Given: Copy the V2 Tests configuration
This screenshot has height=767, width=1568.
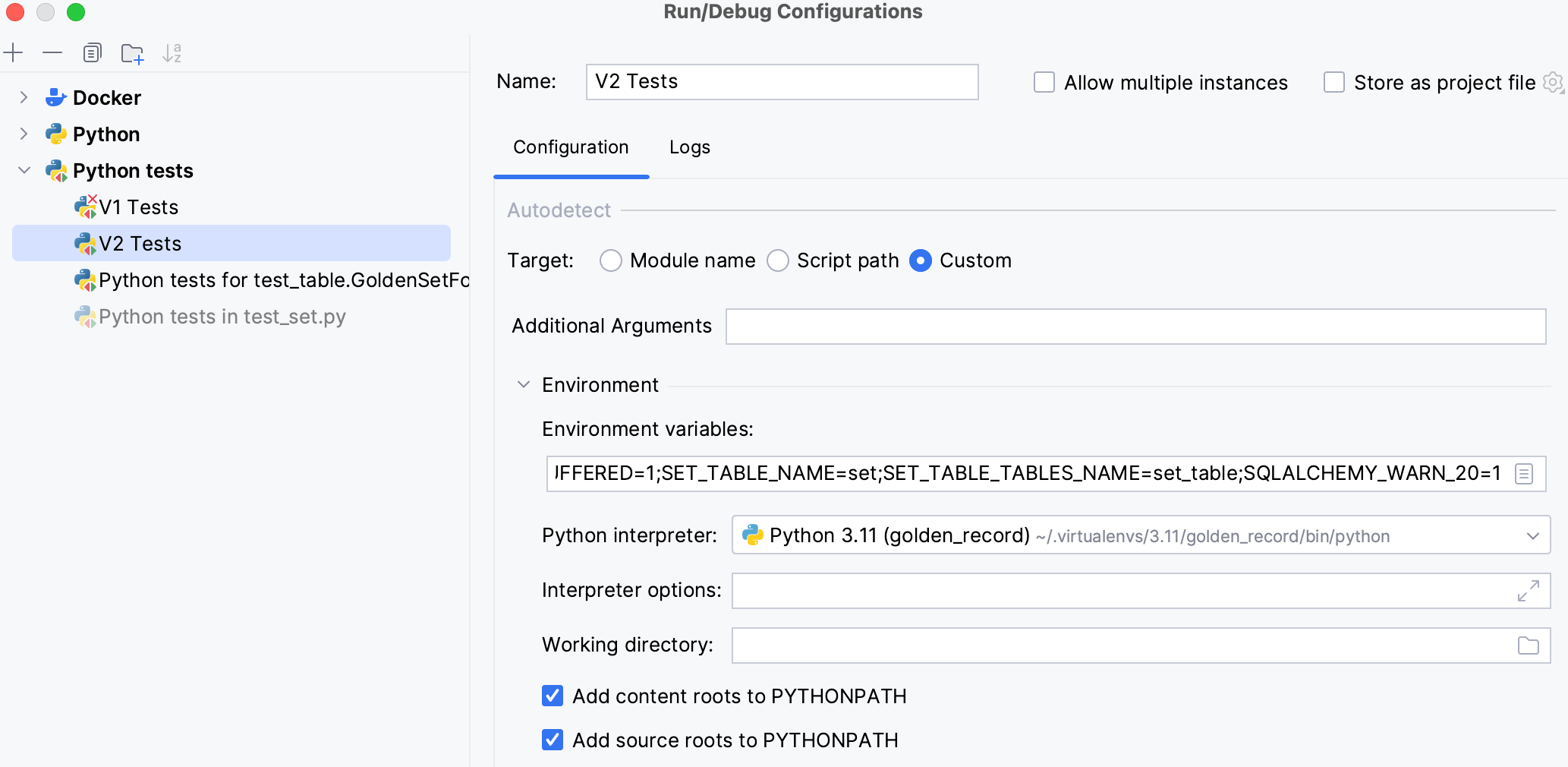Looking at the screenshot, I should (x=93, y=53).
